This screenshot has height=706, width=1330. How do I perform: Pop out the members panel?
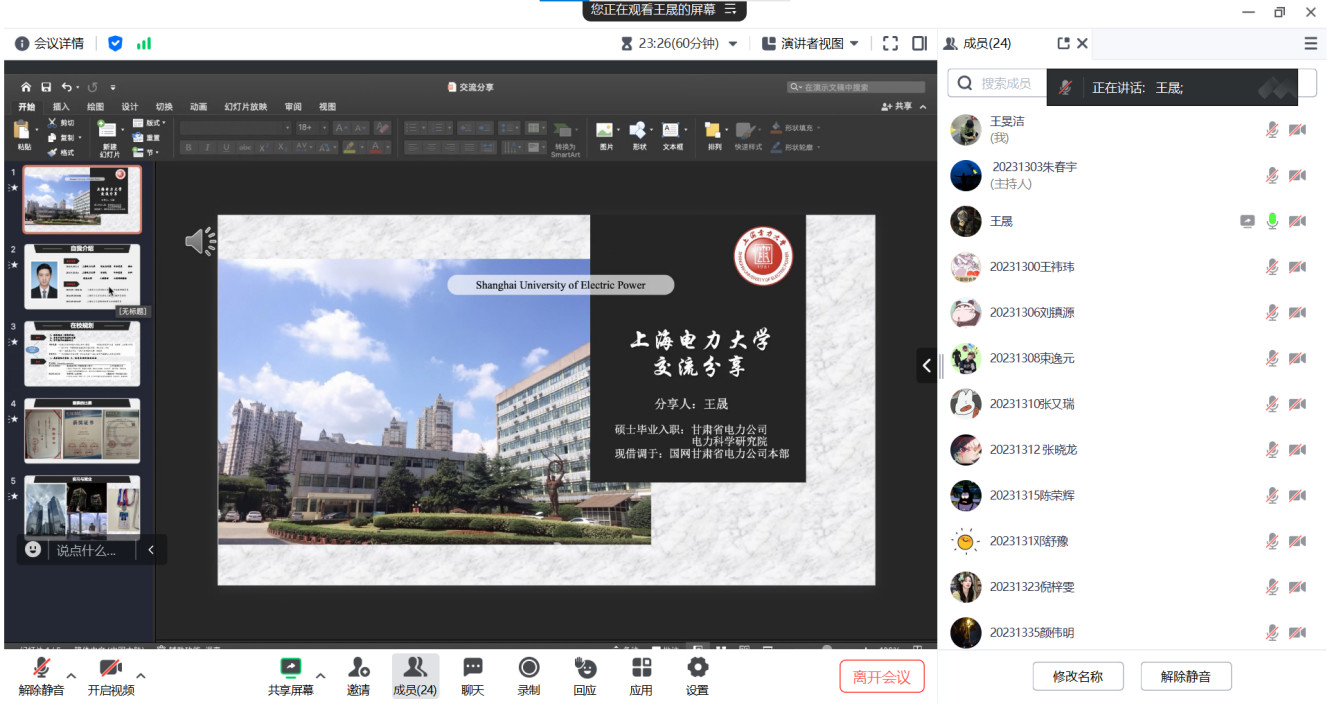pyautogui.click(x=1063, y=44)
